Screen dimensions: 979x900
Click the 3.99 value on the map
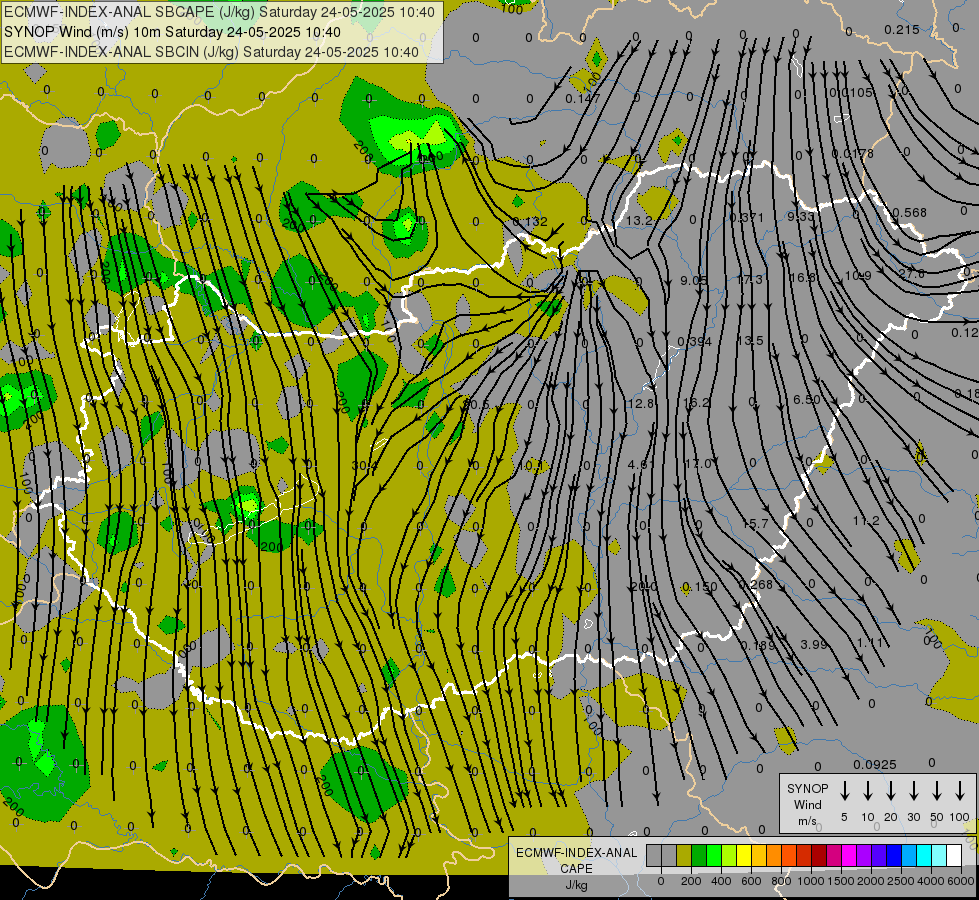pyautogui.click(x=814, y=645)
